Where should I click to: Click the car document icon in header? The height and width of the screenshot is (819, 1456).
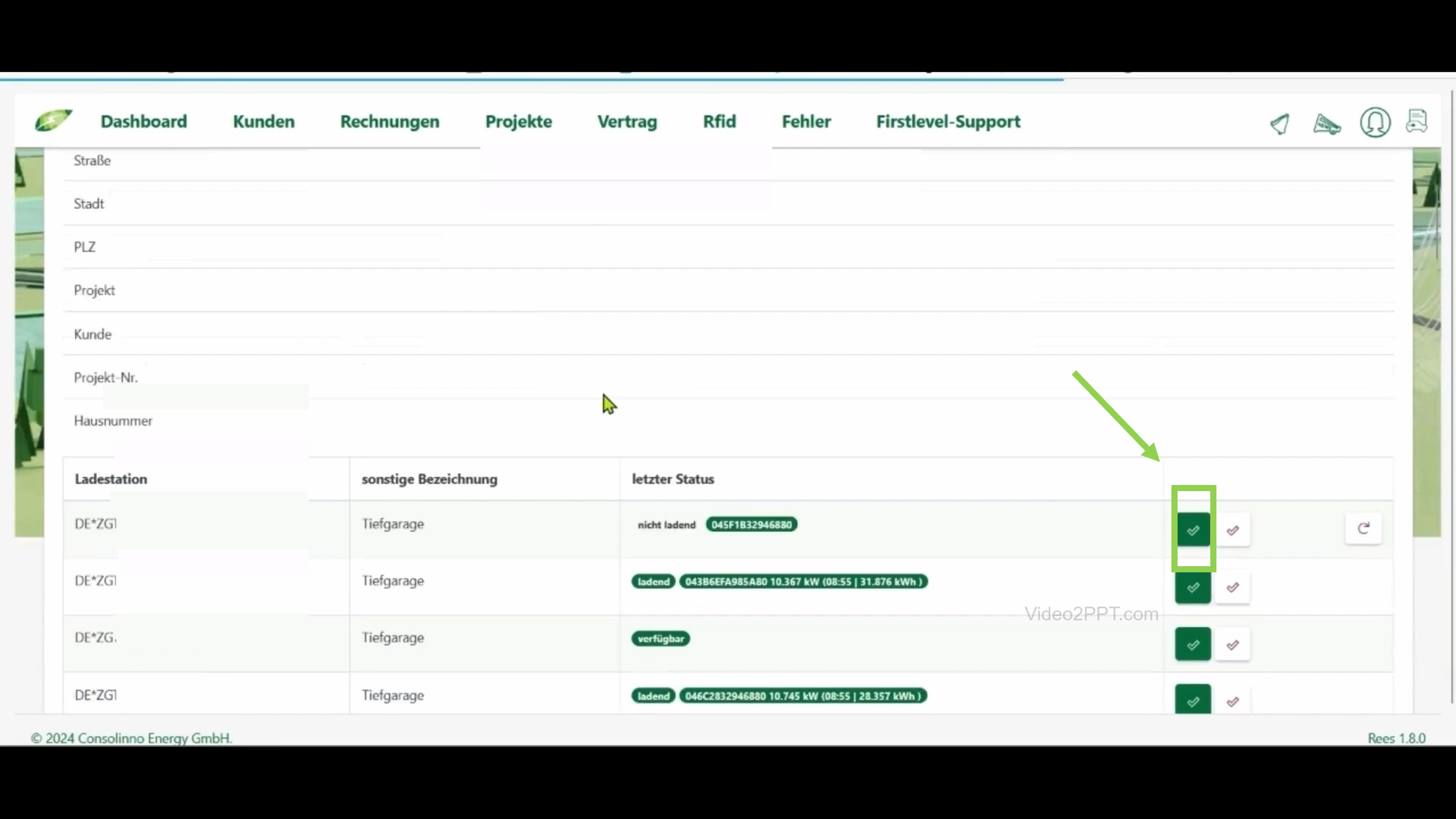pos(1416,121)
